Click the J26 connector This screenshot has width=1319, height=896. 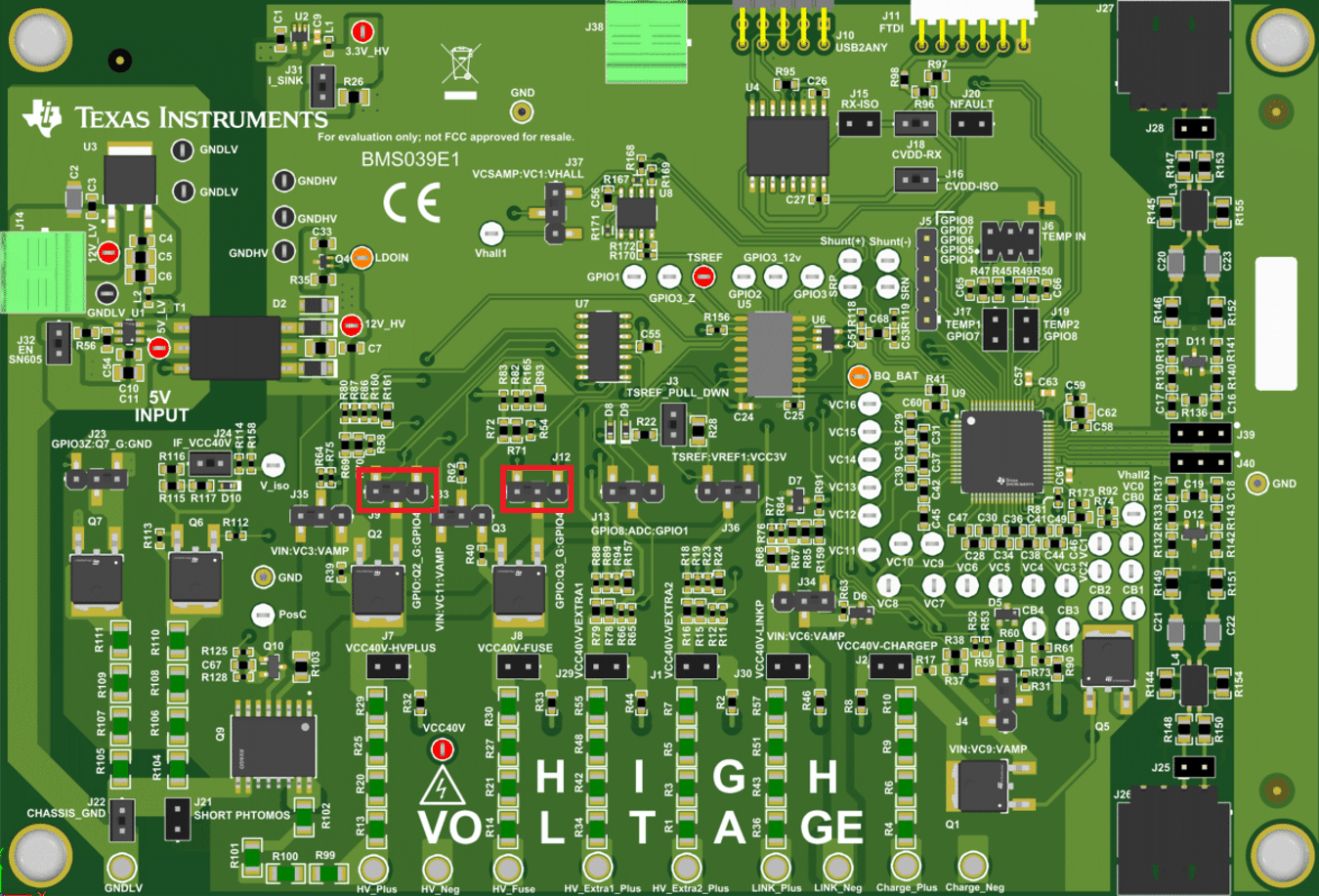1173,840
